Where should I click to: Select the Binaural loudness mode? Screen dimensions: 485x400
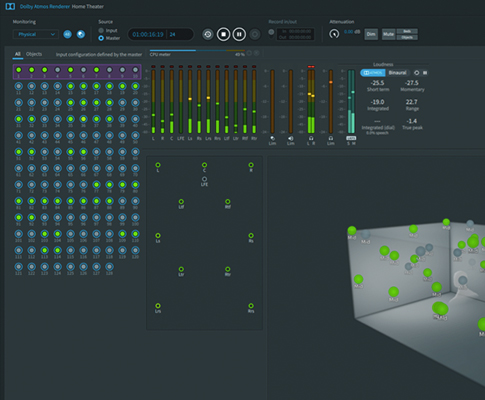(x=397, y=73)
